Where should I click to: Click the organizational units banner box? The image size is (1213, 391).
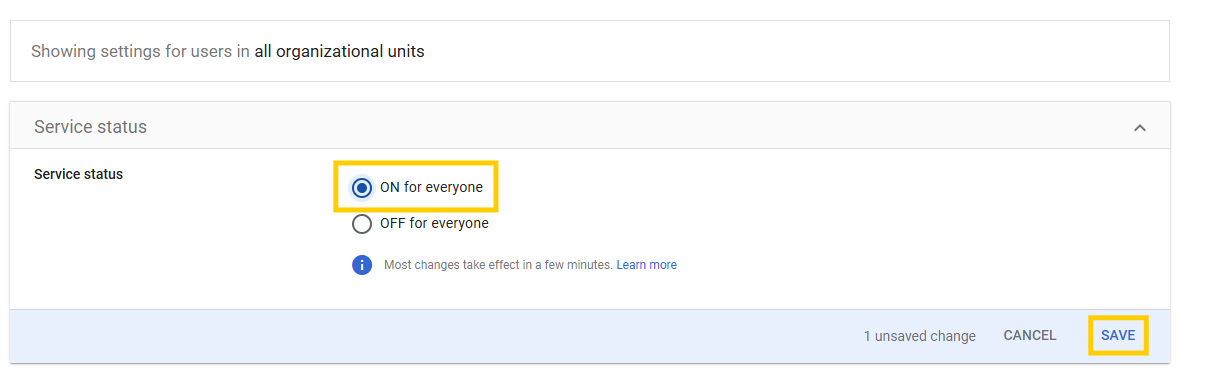pyautogui.click(x=589, y=50)
